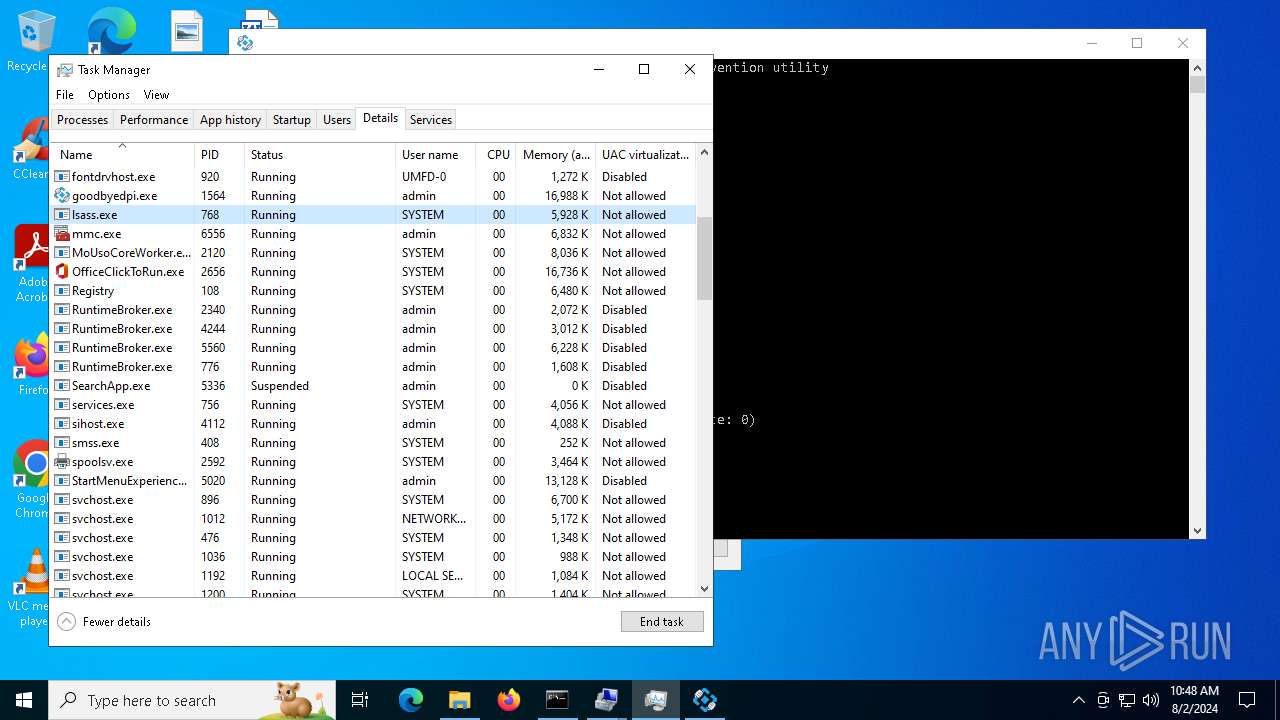Click the Type here to search box
The height and width of the screenshot is (720, 1280).
192,700
